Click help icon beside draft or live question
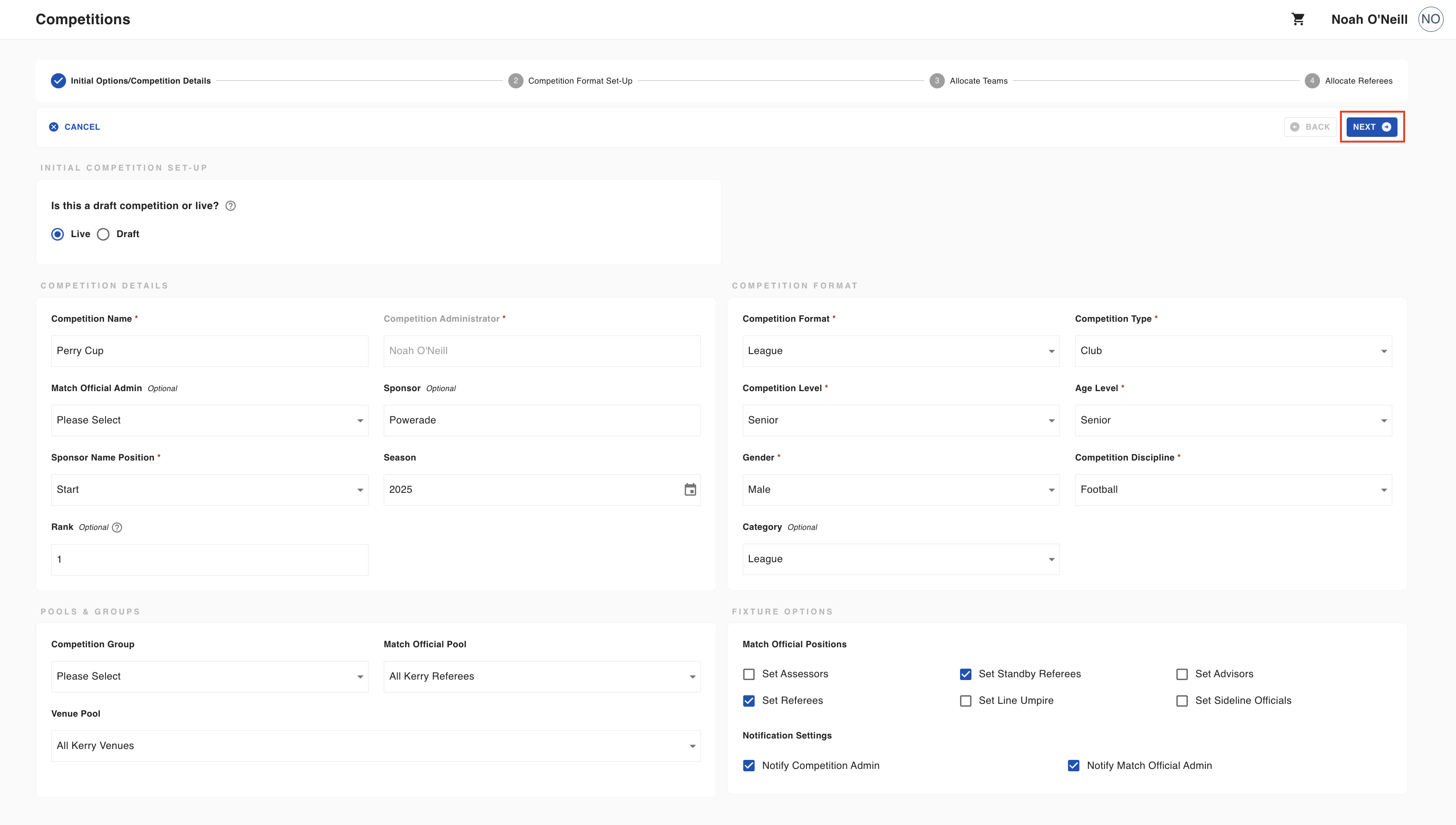 [x=231, y=206]
